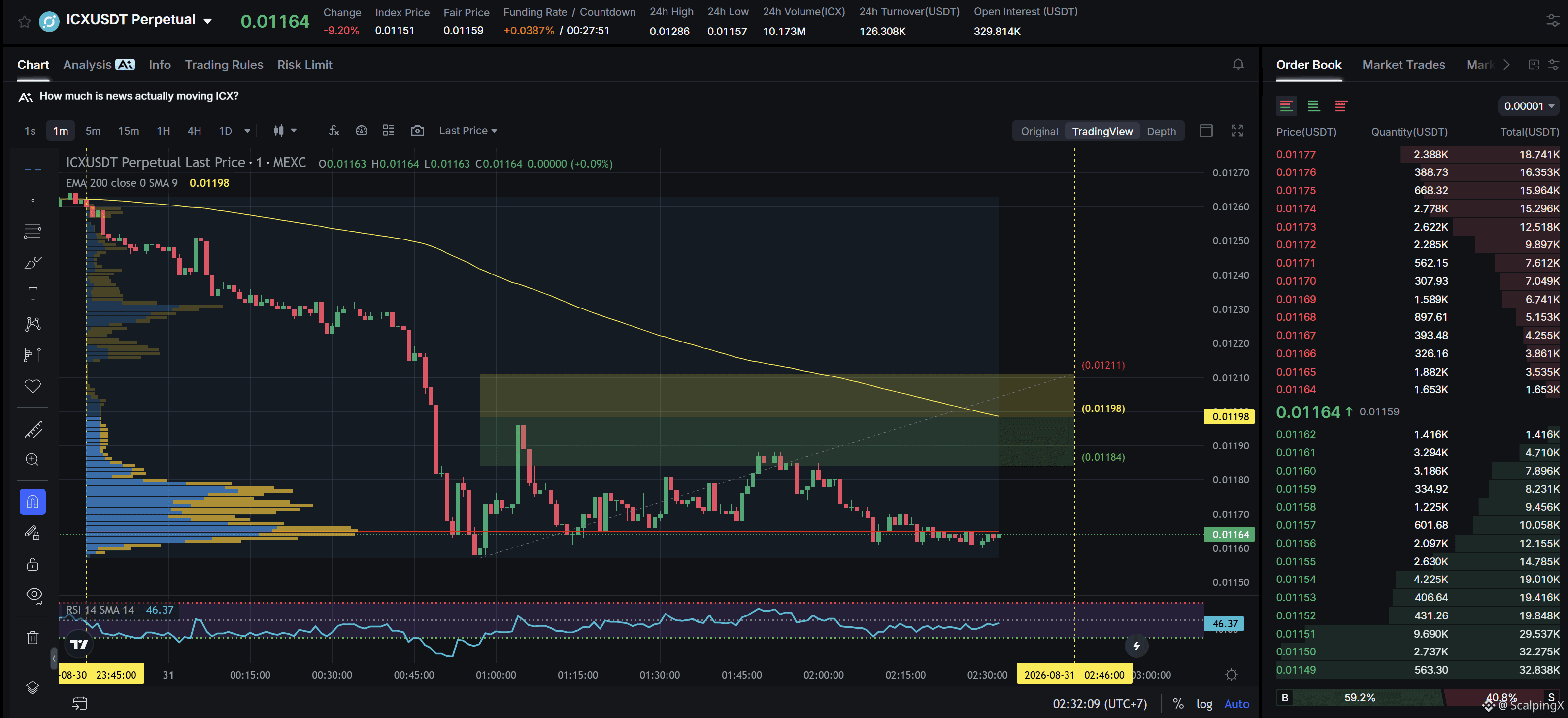Select the 5m timeframe button
This screenshot has height=718, width=1568.
pos(93,130)
